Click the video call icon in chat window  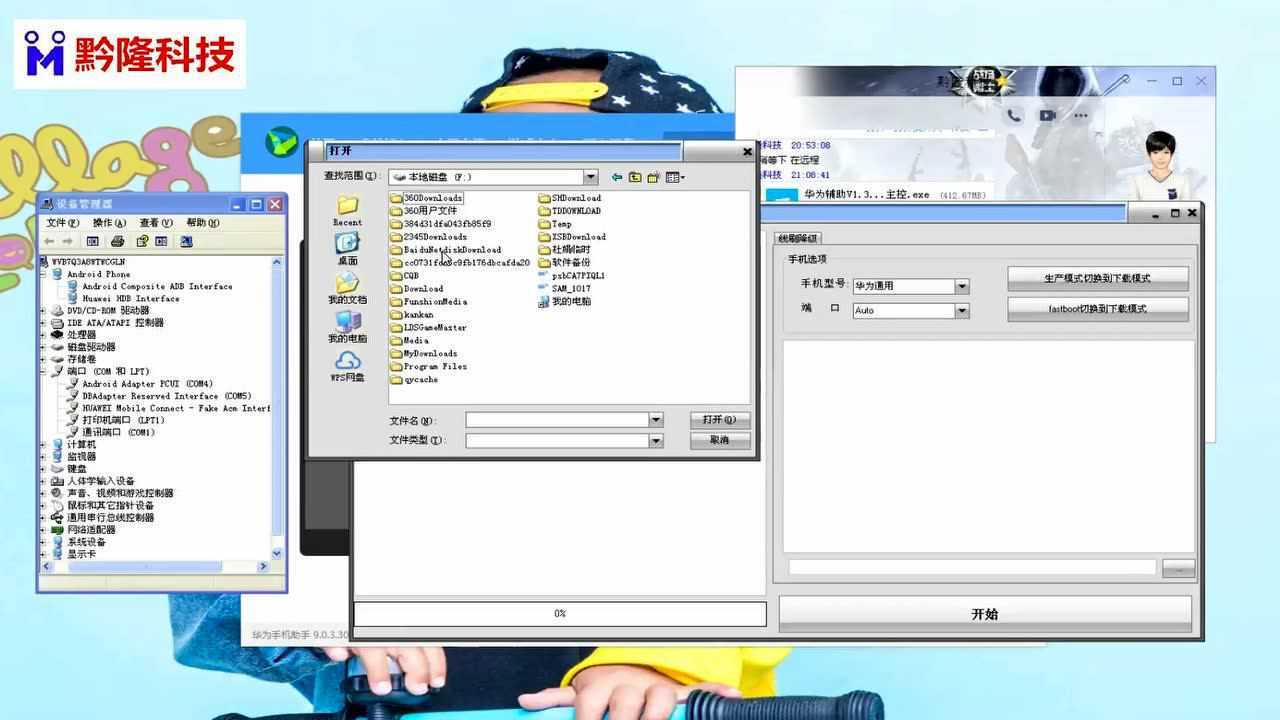[1047, 116]
